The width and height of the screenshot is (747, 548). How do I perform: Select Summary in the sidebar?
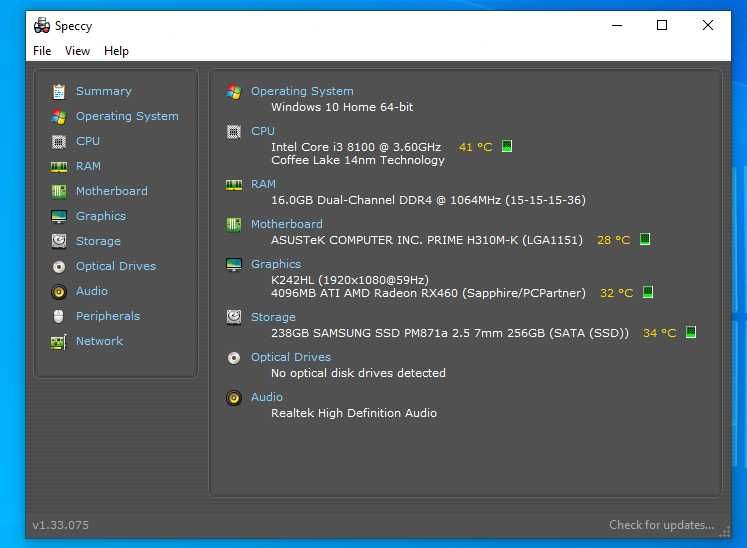point(103,91)
